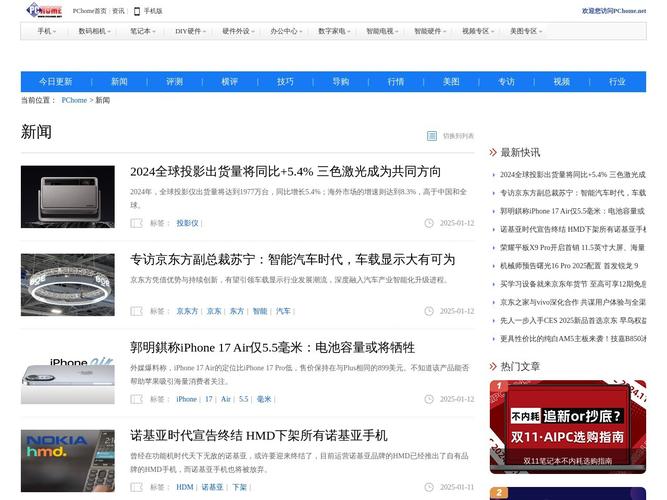Click the 下架 tag link
This screenshot has width=667, height=500.
tap(239, 487)
